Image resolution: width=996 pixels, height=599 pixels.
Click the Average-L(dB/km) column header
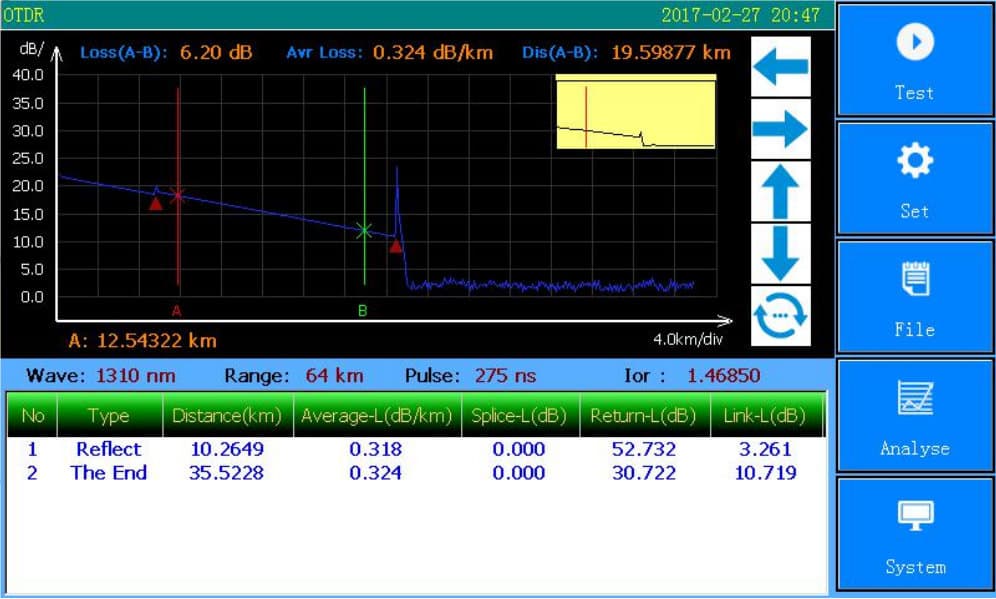377,415
